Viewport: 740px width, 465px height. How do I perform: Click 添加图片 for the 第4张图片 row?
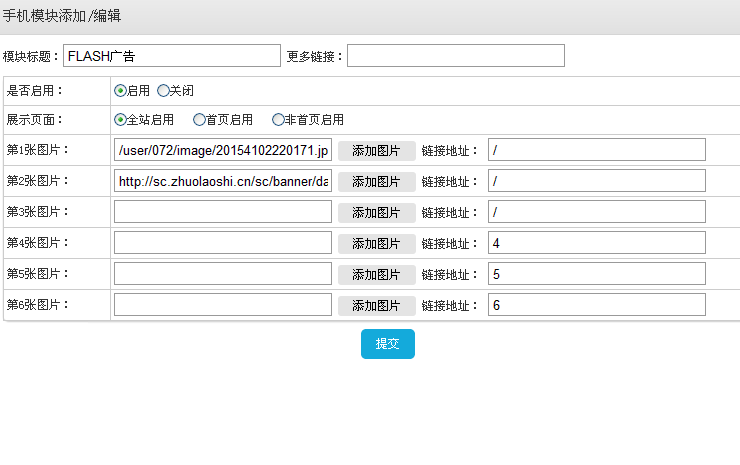point(376,244)
